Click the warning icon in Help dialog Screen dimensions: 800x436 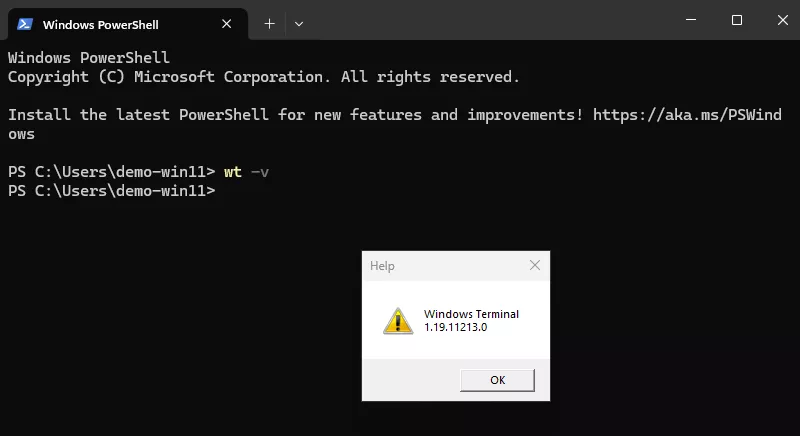[398, 321]
